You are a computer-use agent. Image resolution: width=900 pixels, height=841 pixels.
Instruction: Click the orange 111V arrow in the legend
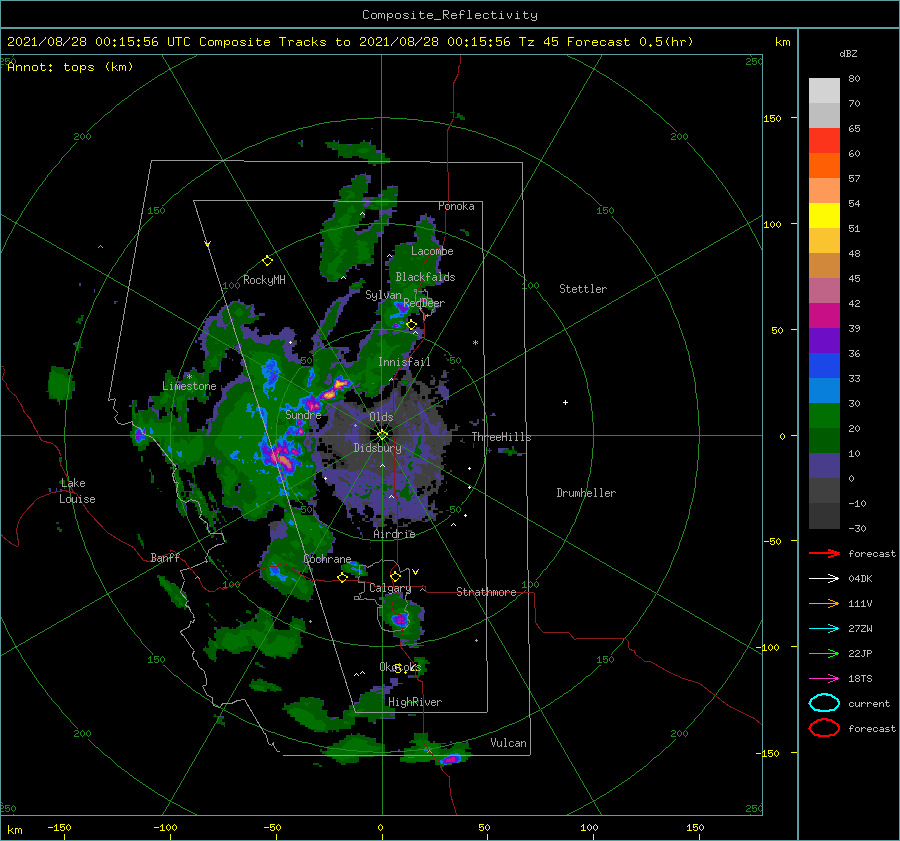[824, 603]
